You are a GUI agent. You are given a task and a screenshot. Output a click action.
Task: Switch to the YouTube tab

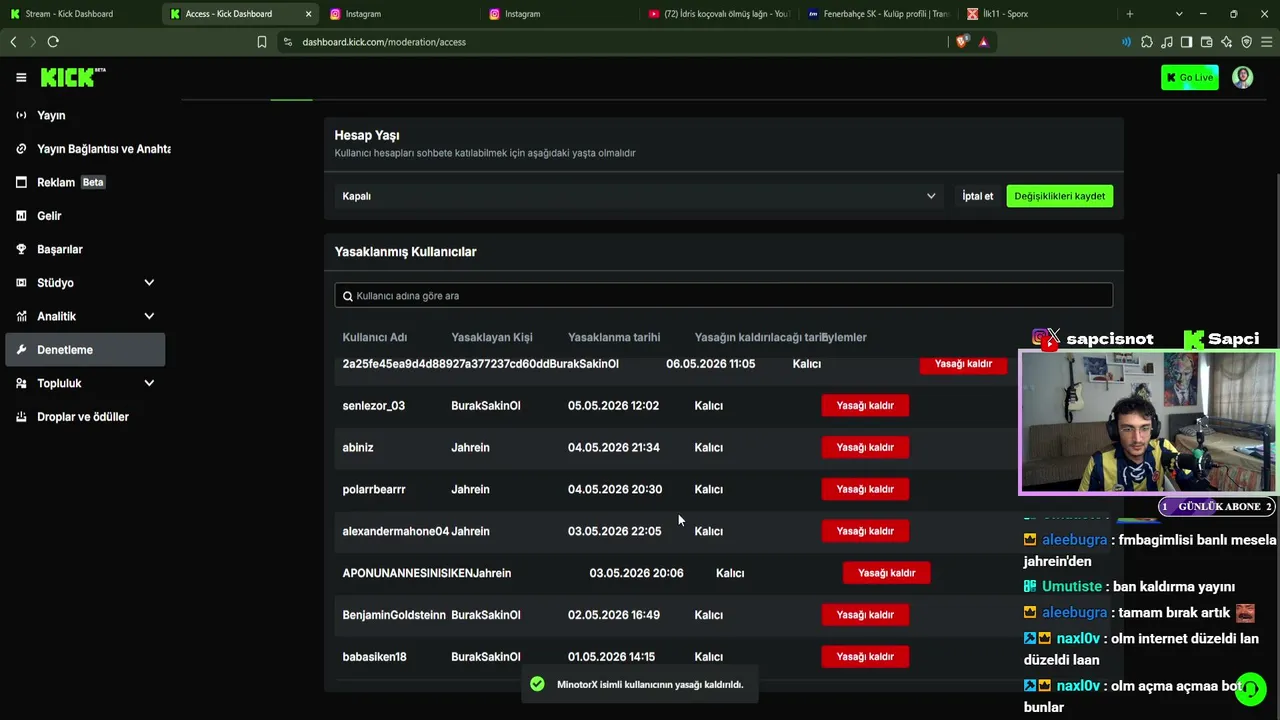click(720, 14)
